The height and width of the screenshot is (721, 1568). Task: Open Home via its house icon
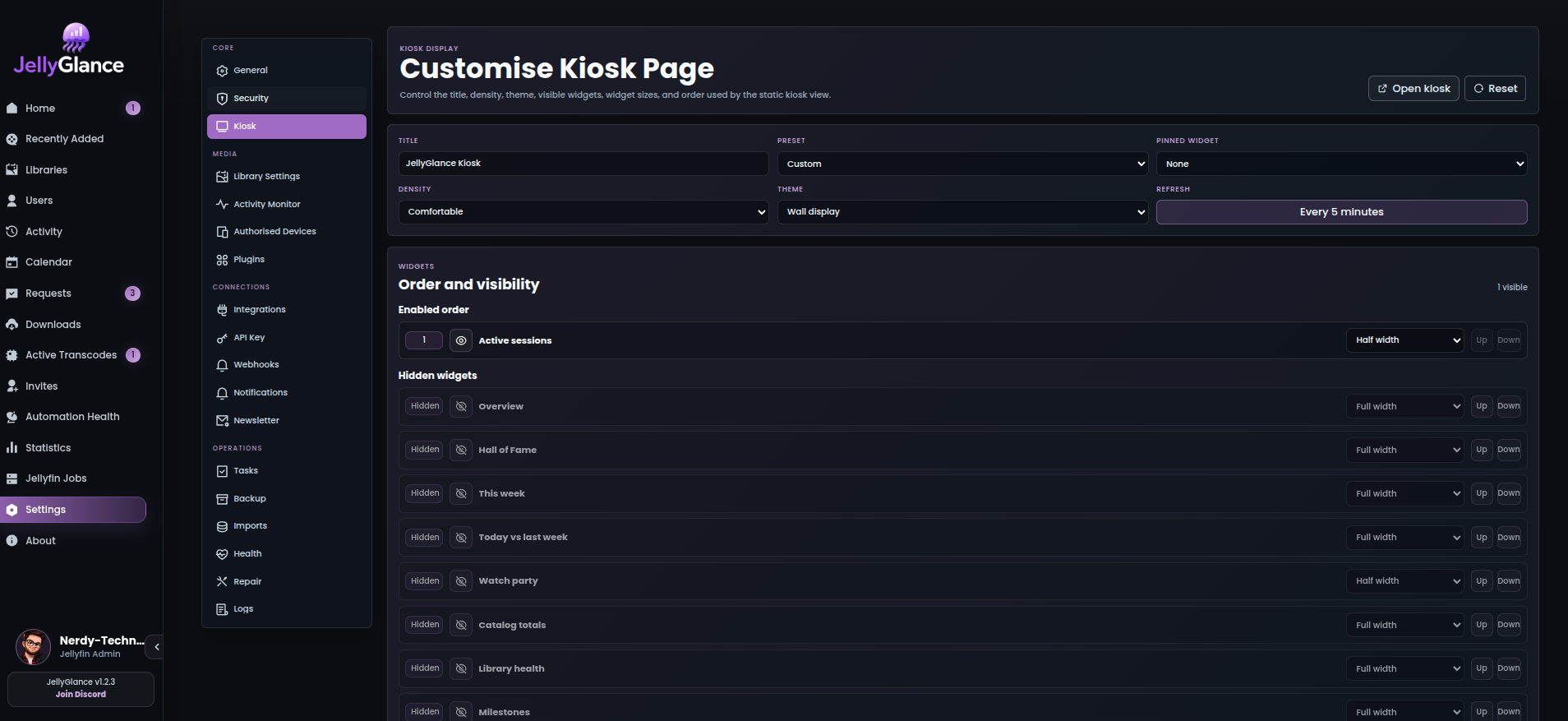pos(12,108)
